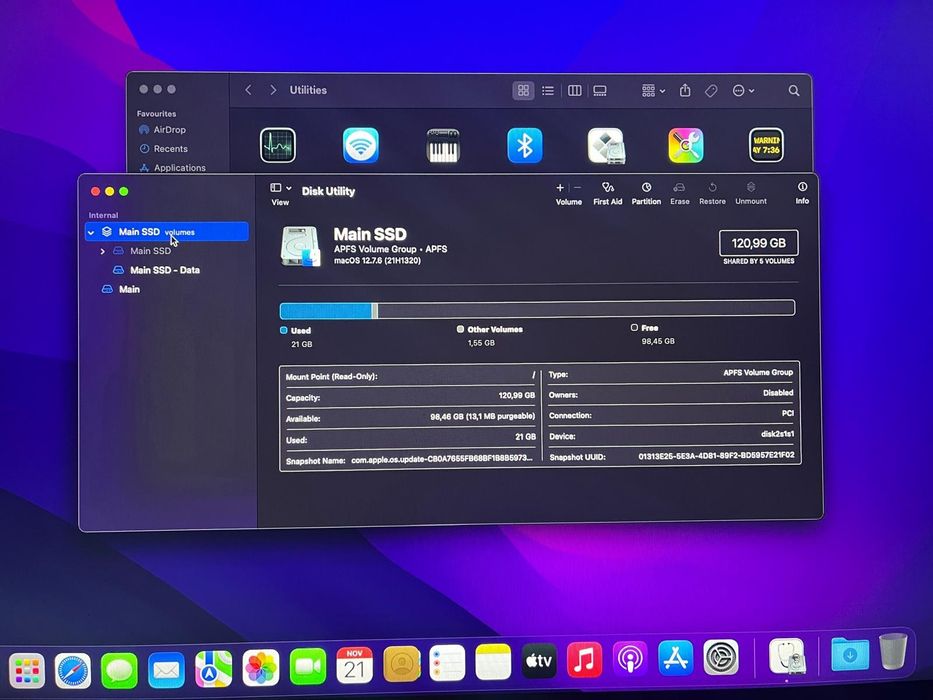Open Notes from the Dock
This screenshot has width=933, height=700.
[x=493, y=662]
